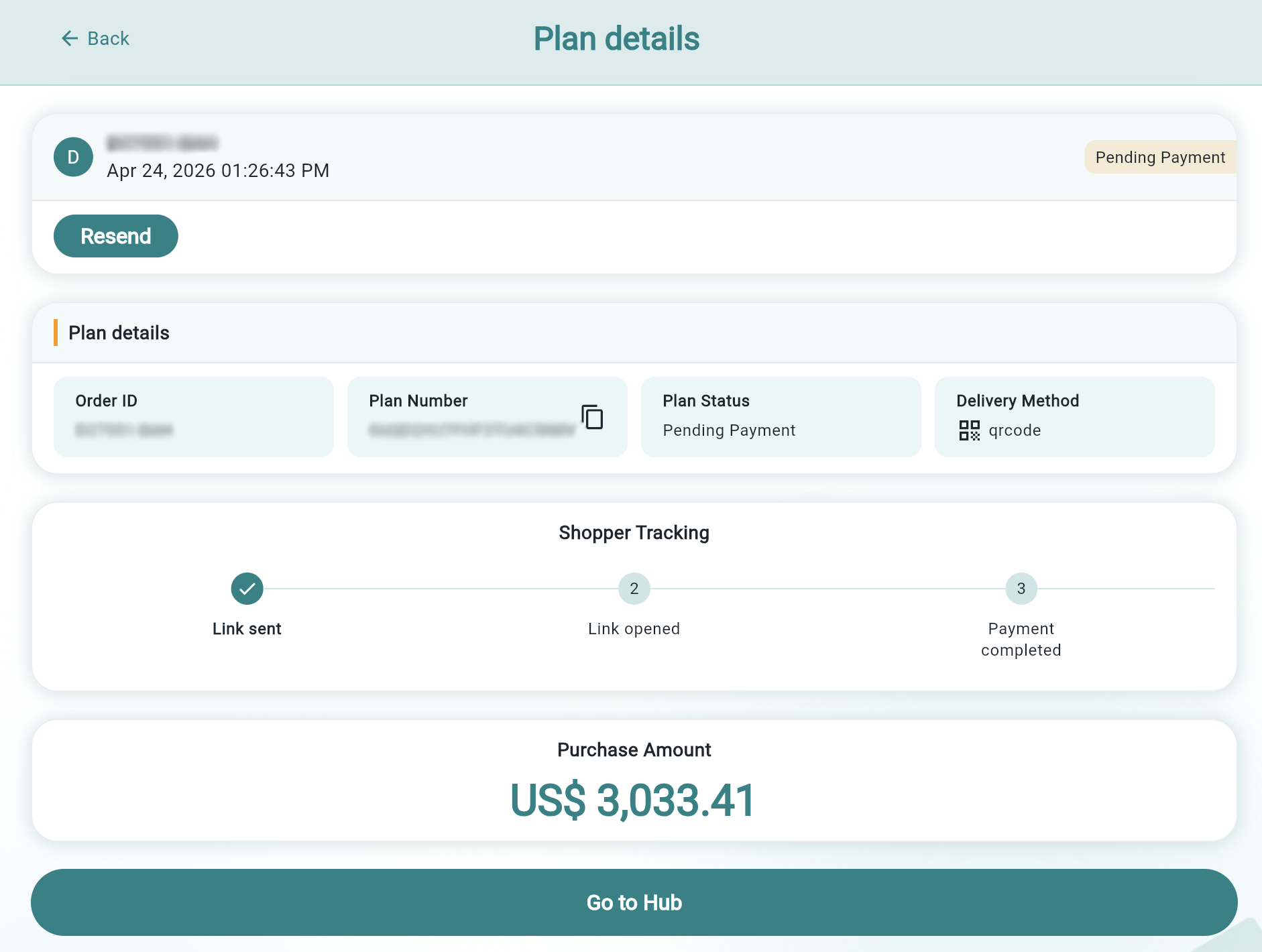
Task: Click the Plan Status field showing Pending Payment
Action: click(x=781, y=416)
